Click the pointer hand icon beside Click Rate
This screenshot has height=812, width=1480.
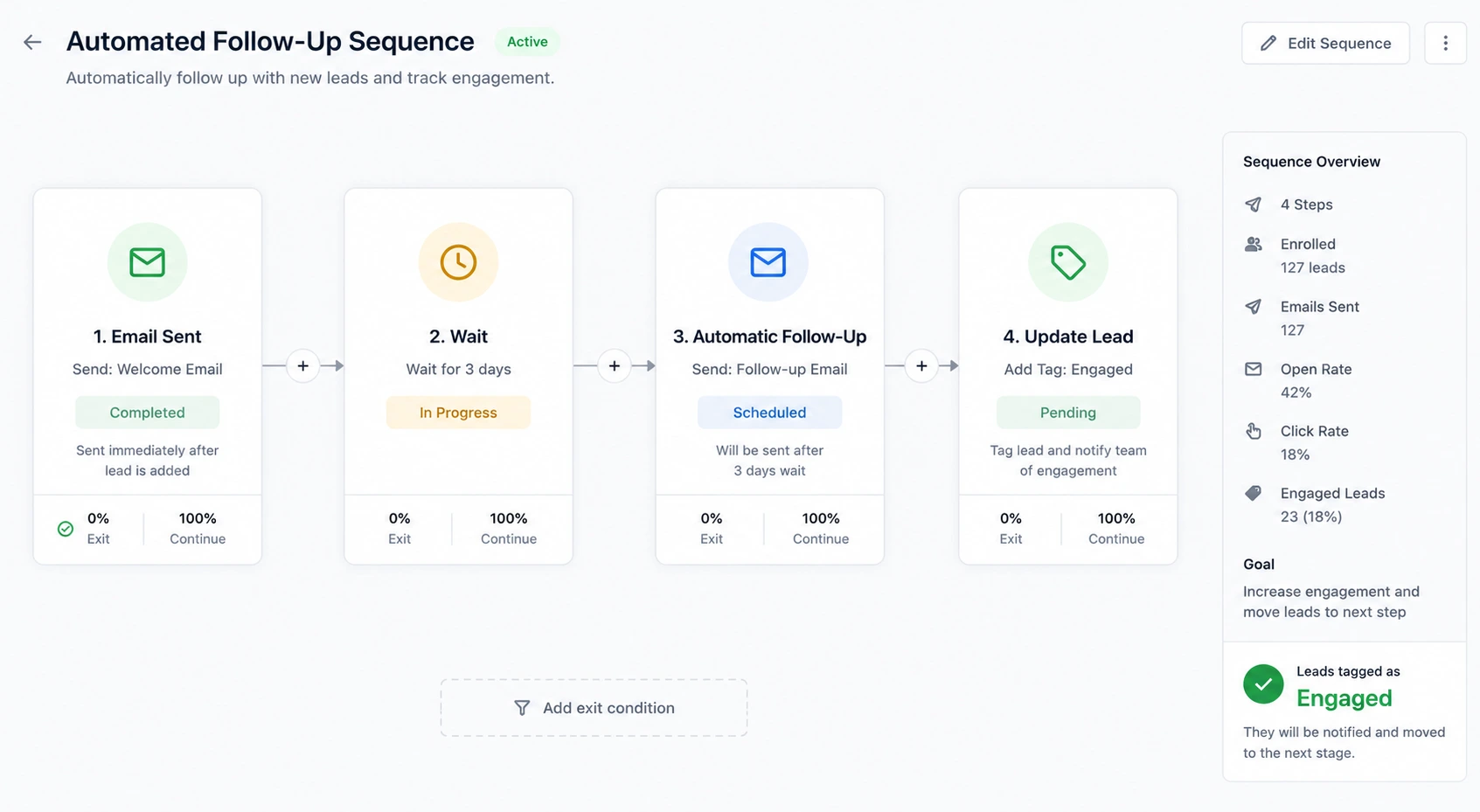pyautogui.click(x=1254, y=431)
